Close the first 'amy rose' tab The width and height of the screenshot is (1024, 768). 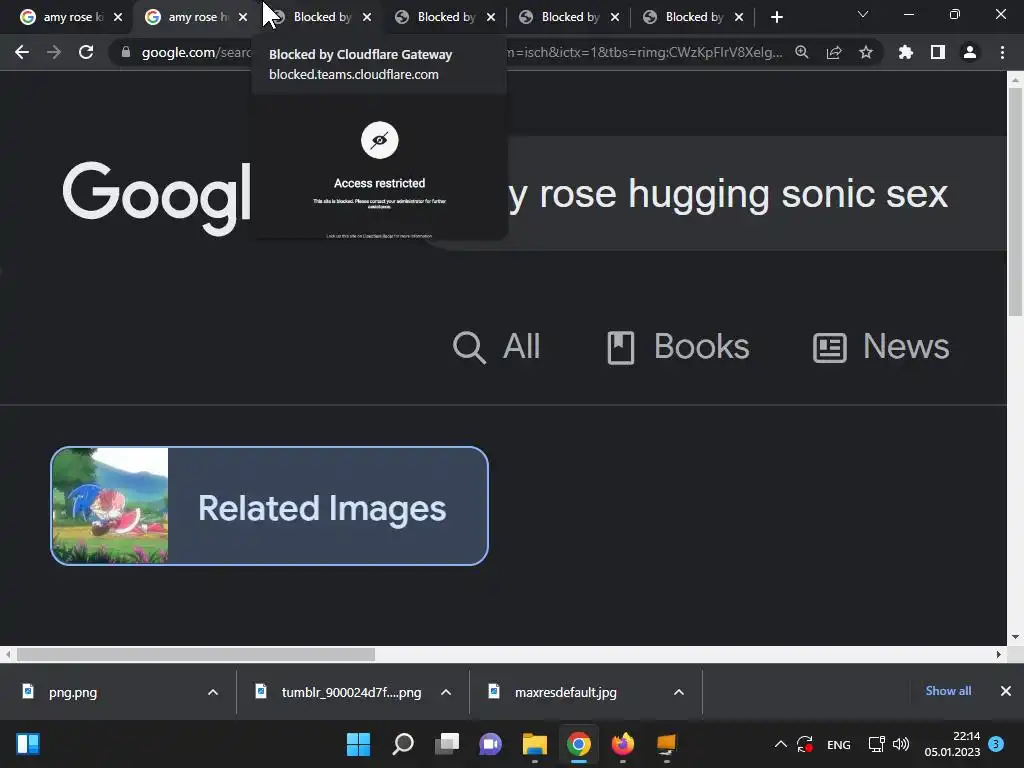click(118, 17)
